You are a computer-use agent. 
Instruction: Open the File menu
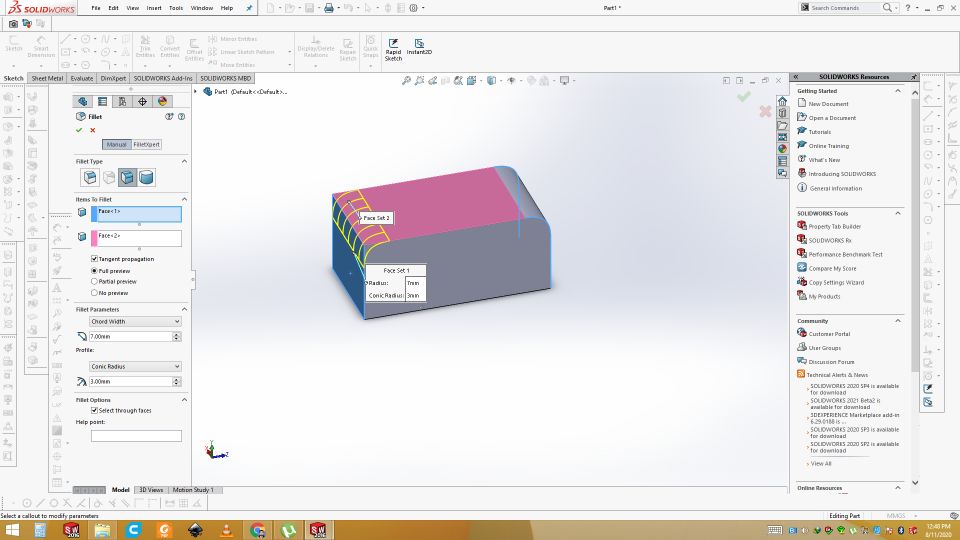[96, 8]
